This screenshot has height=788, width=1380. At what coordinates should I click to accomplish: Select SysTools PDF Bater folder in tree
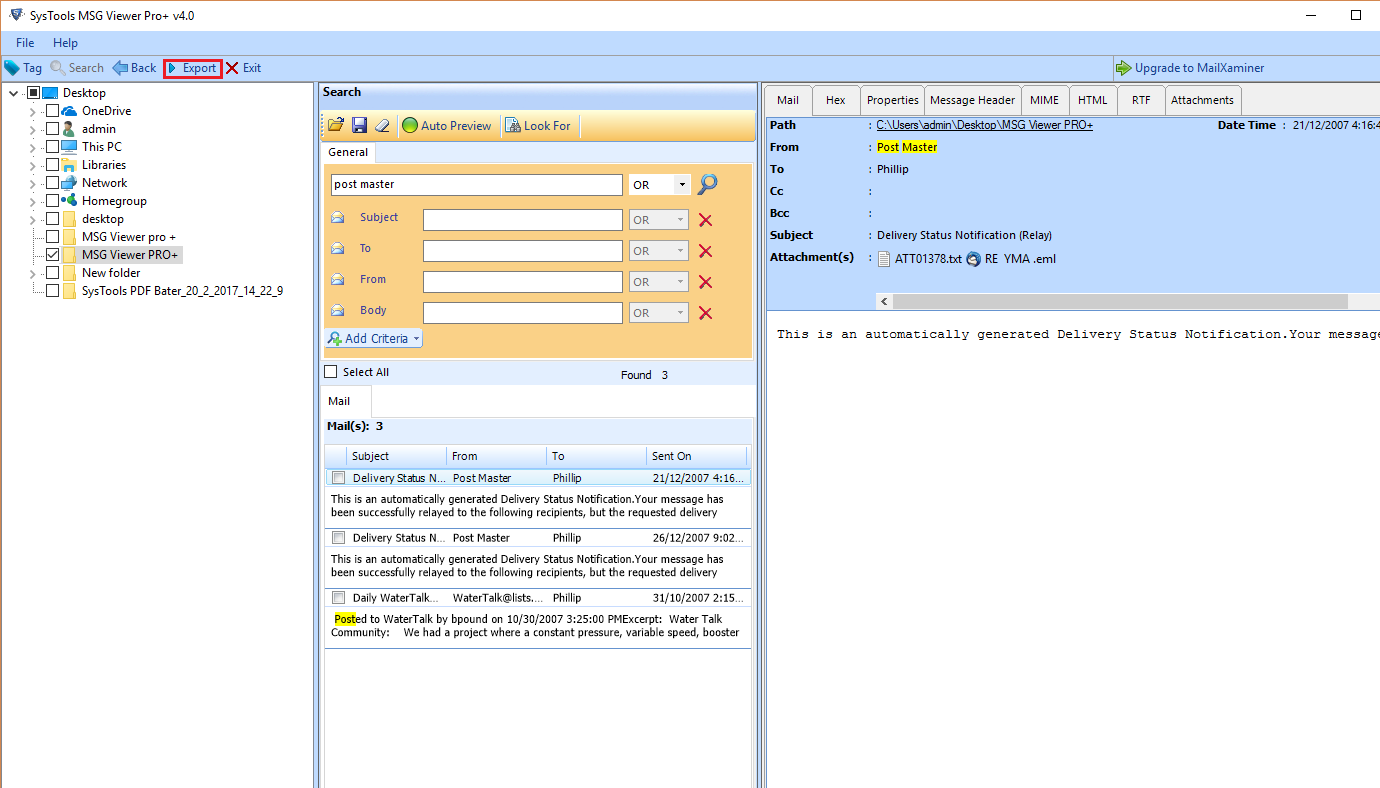click(x=182, y=291)
